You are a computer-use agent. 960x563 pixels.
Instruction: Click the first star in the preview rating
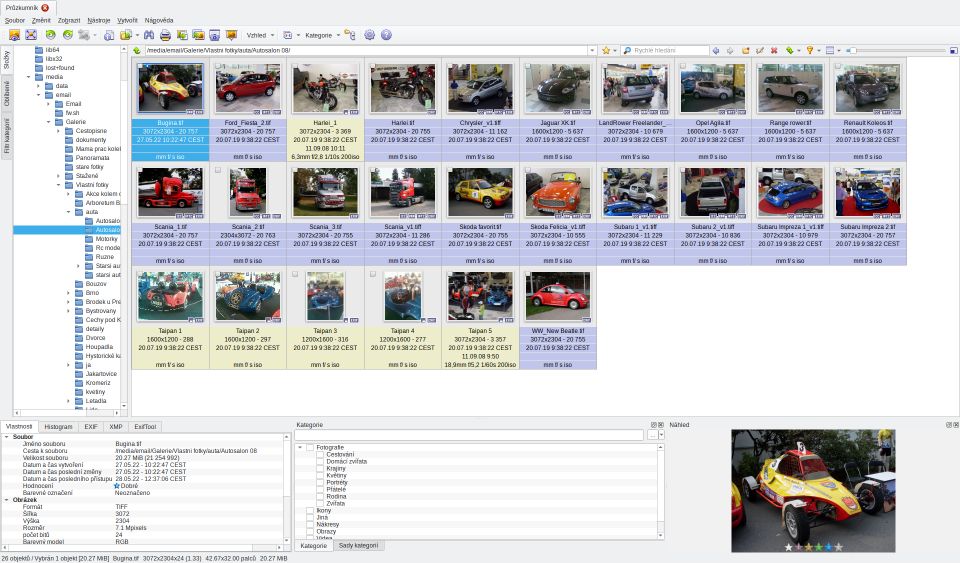click(789, 547)
